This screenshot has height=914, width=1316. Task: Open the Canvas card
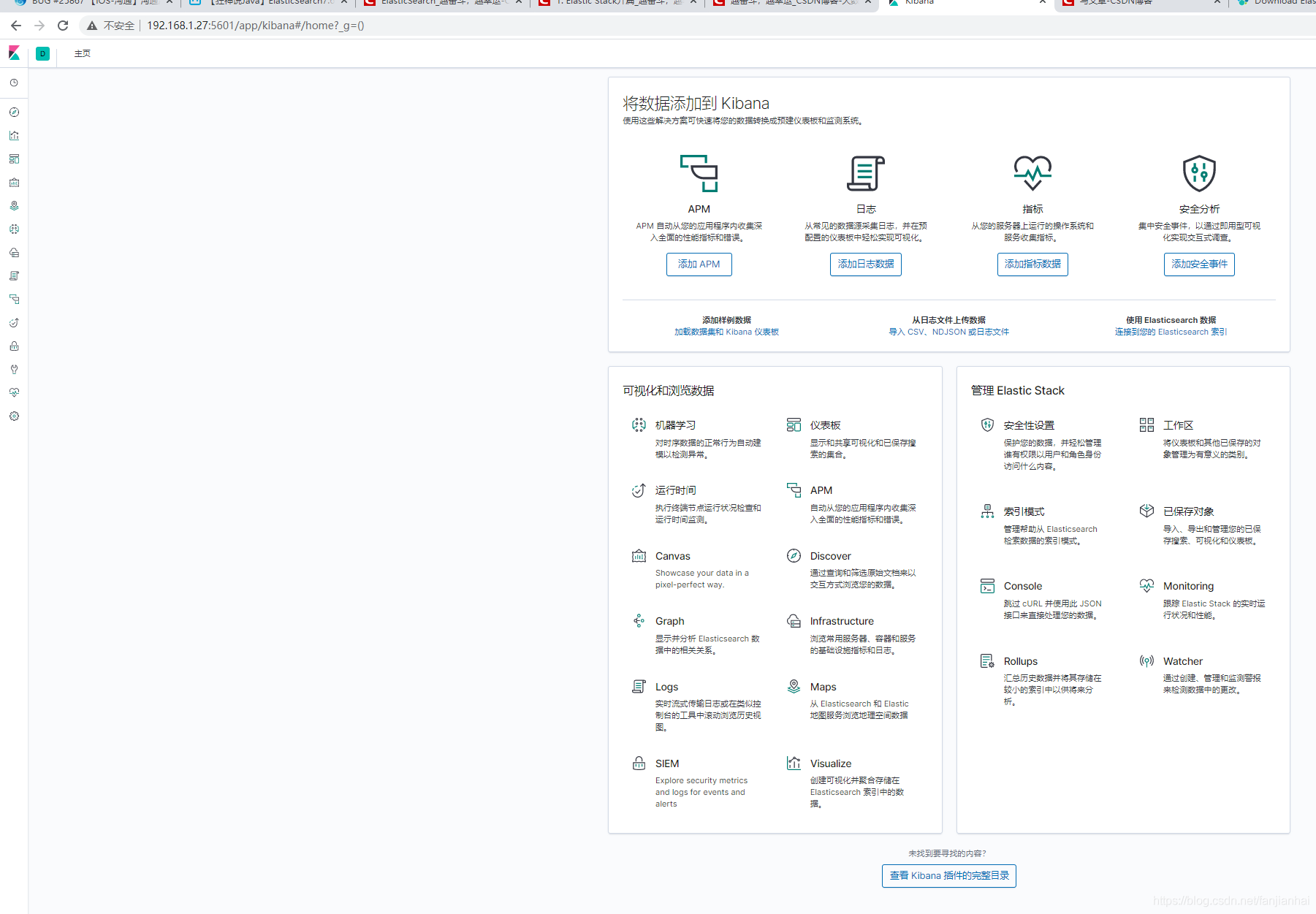tap(699, 569)
